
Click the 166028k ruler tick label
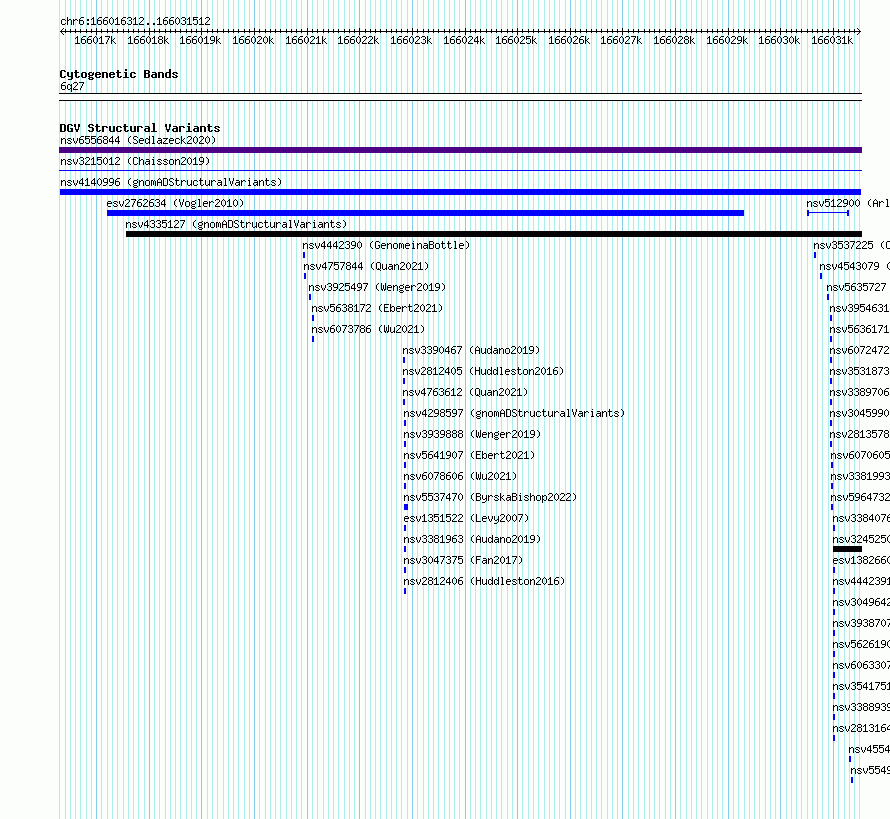point(674,40)
